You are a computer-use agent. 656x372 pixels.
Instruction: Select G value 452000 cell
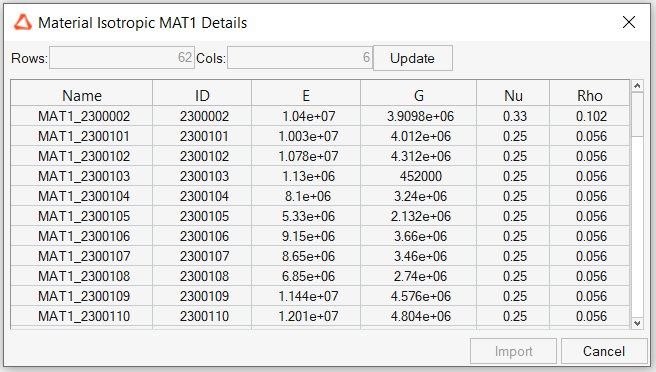(418, 176)
